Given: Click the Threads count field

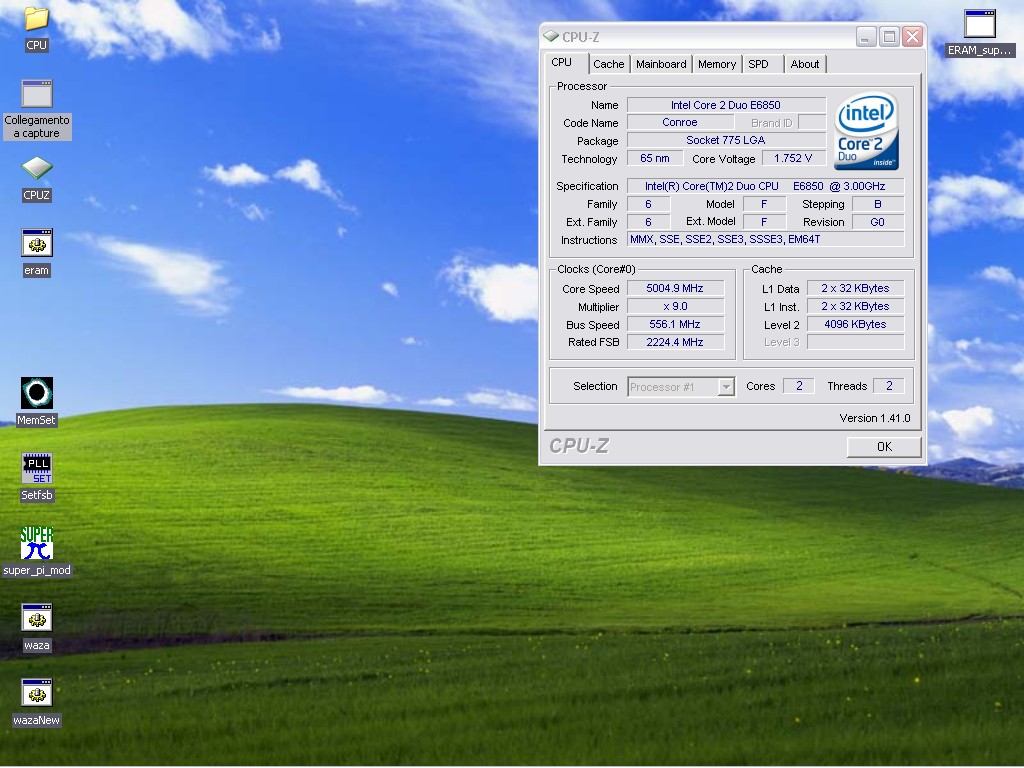Looking at the screenshot, I should click(889, 386).
